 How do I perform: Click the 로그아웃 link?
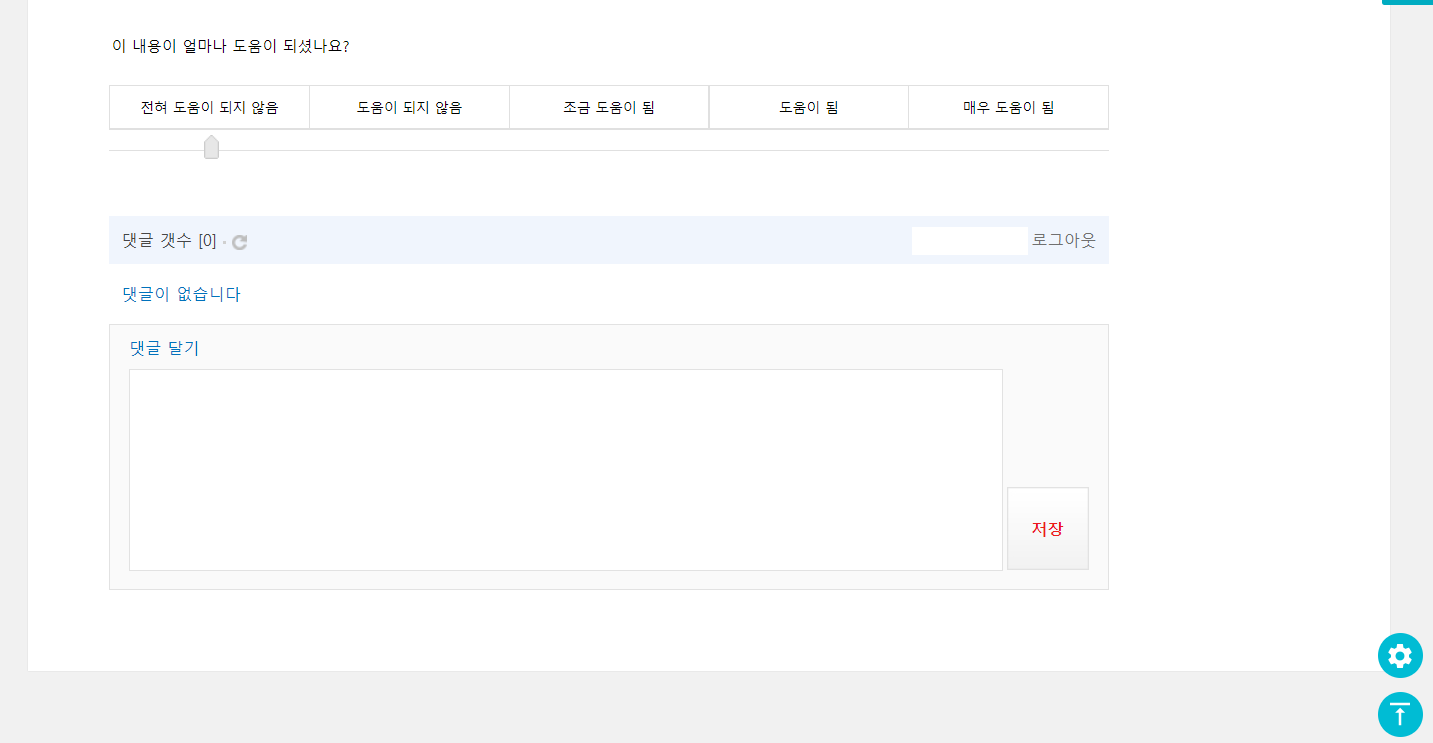[x=1064, y=240]
